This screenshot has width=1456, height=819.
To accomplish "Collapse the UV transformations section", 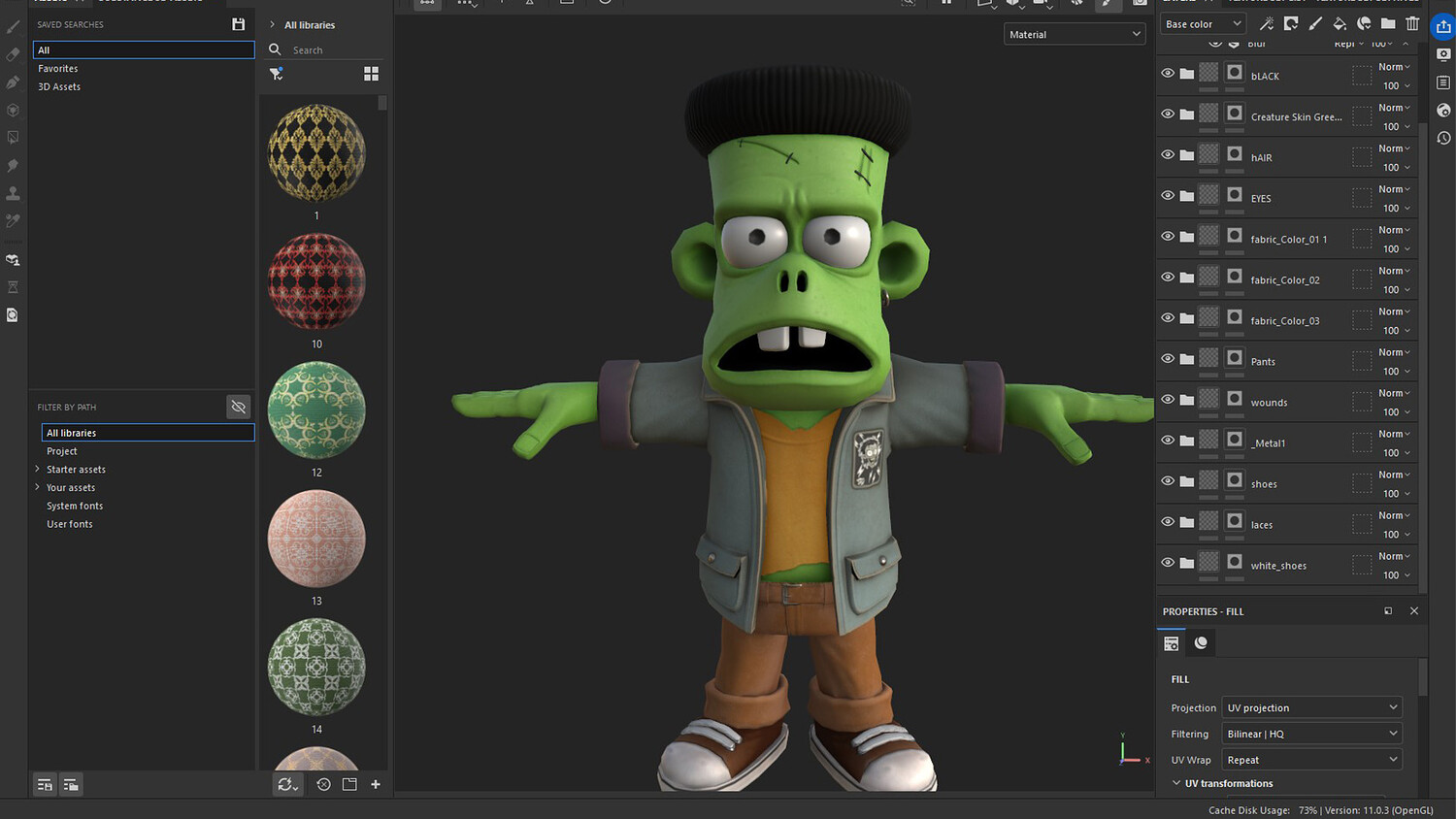I will pos(1176,783).
